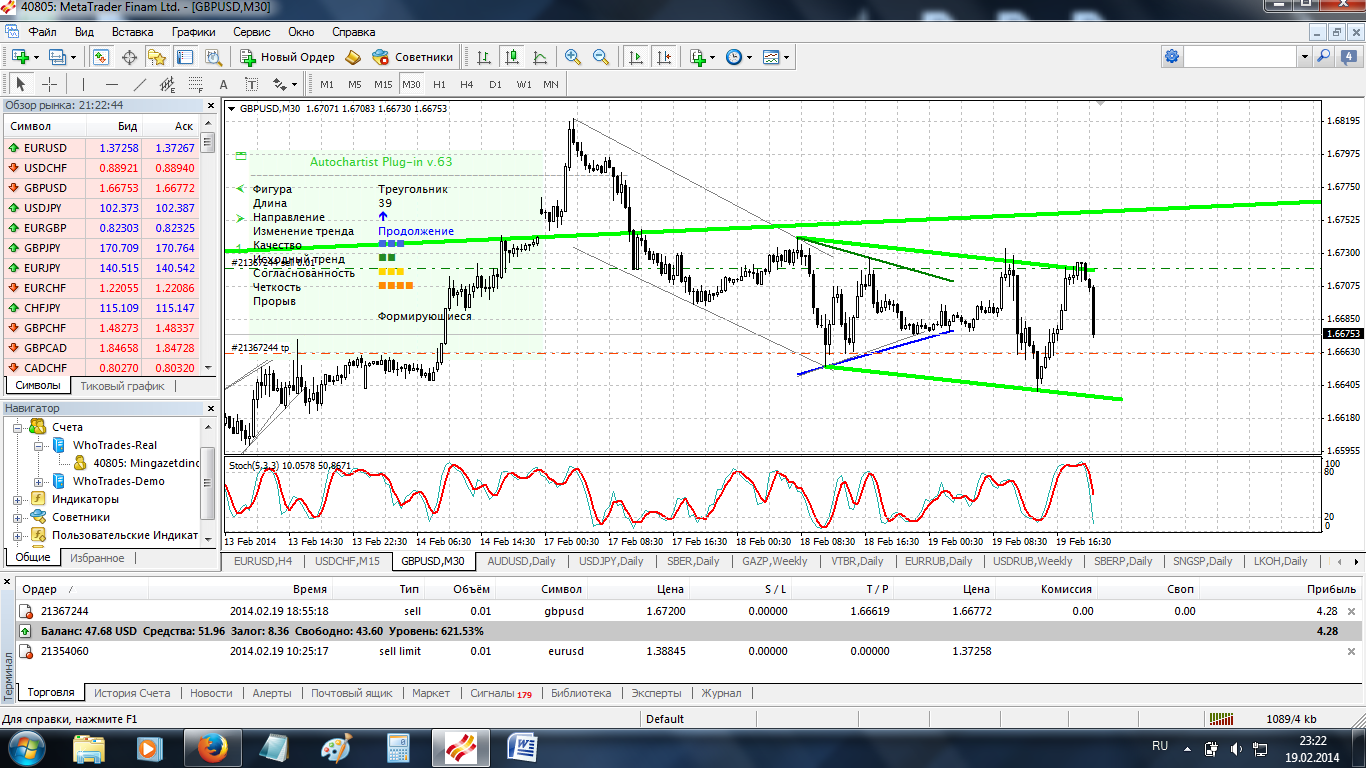
Task: Toggle chart shift icon
Action: [x=664, y=57]
